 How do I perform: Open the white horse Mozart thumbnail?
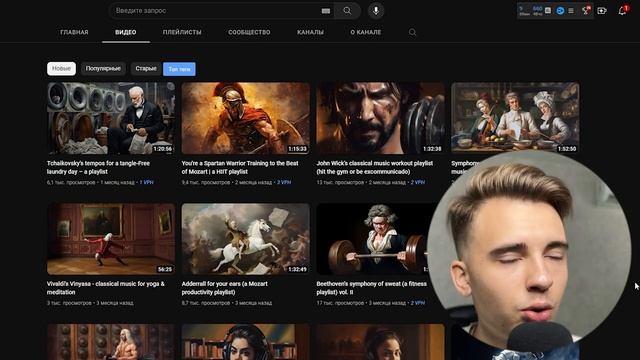245,239
